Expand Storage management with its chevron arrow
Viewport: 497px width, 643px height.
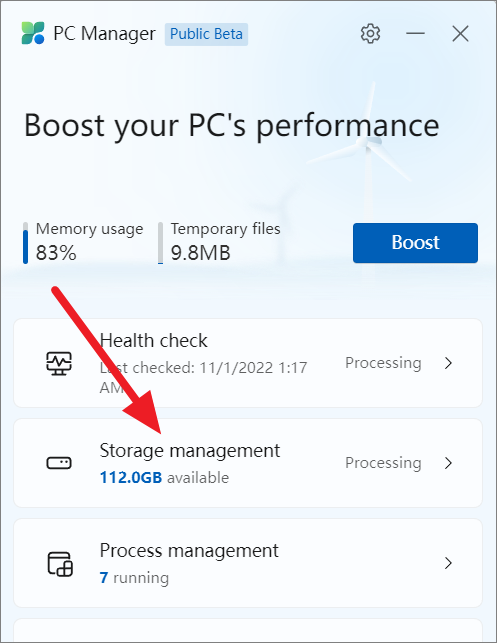pyautogui.click(x=449, y=463)
